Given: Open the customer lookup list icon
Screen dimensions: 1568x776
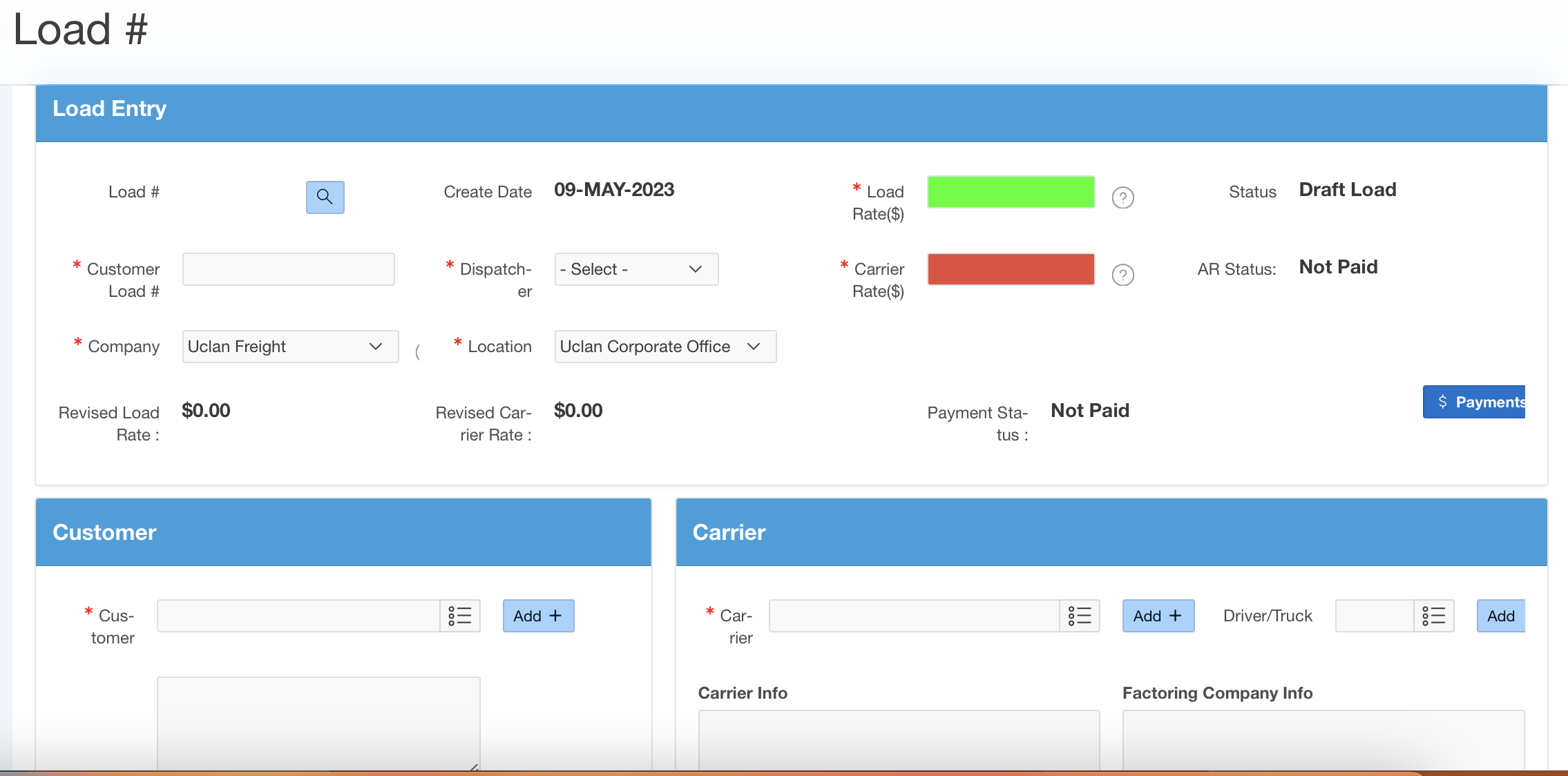Looking at the screenshot, I should tap(459, 616).
